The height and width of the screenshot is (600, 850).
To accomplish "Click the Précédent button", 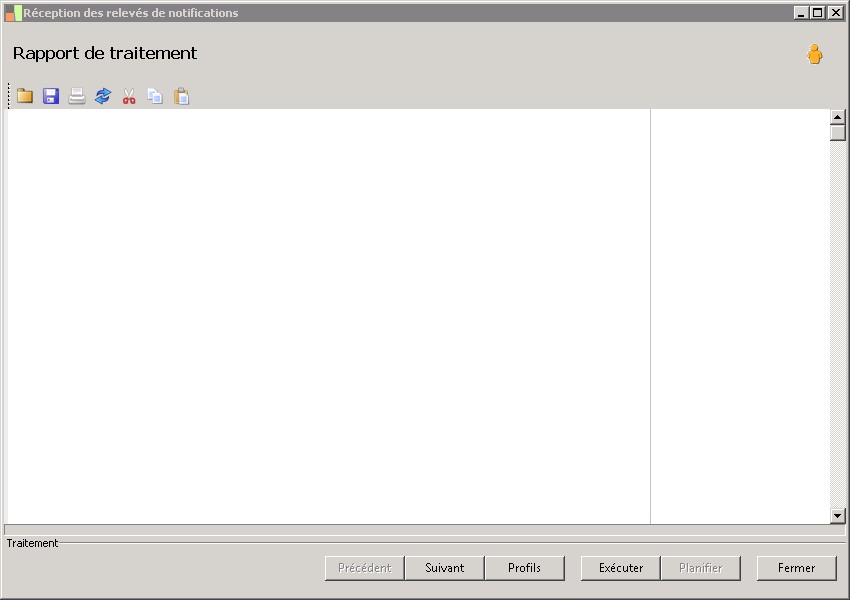I will 364,567.
